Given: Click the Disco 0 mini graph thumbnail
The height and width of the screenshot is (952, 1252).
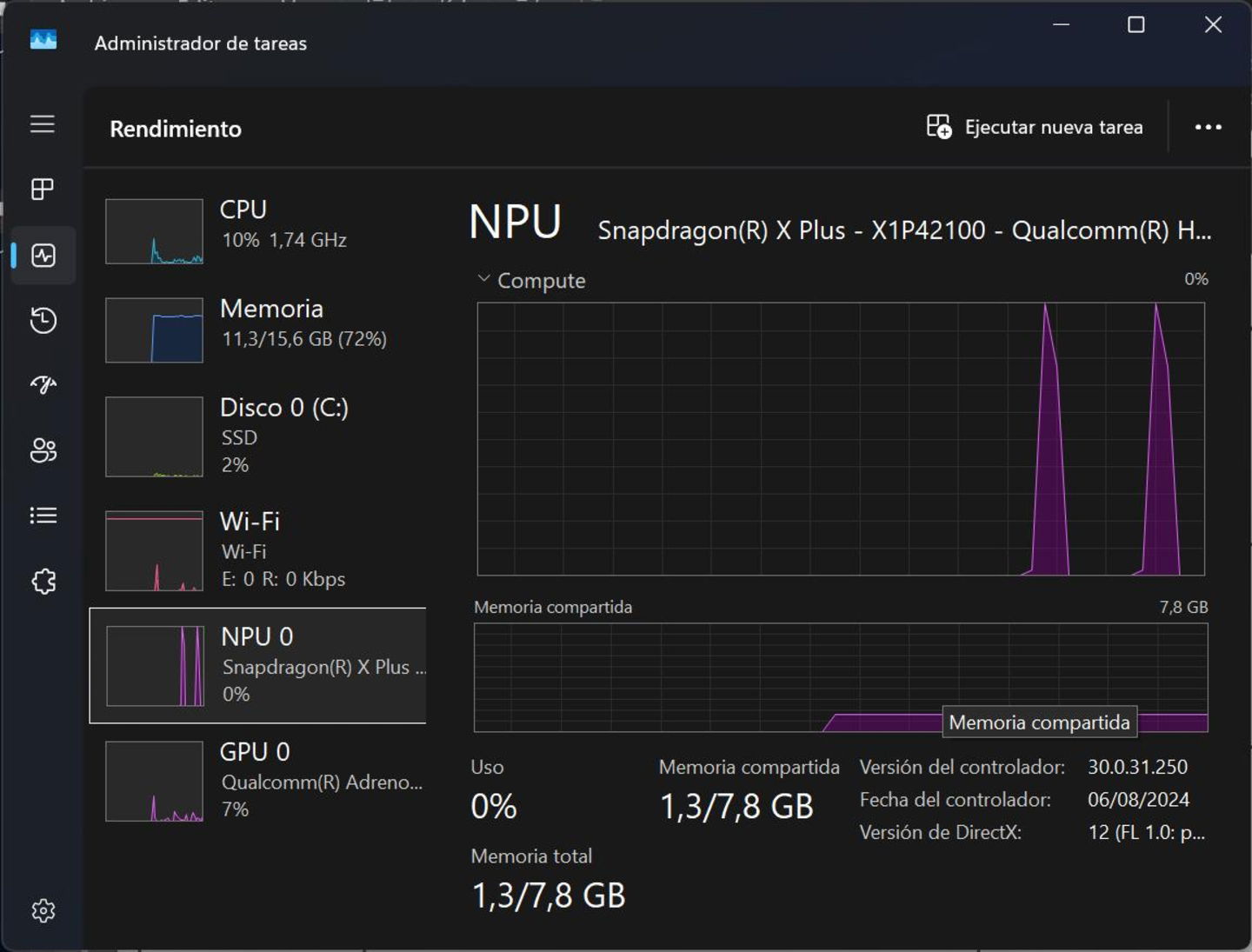Looking at the screenshot, I should point(154,437).
